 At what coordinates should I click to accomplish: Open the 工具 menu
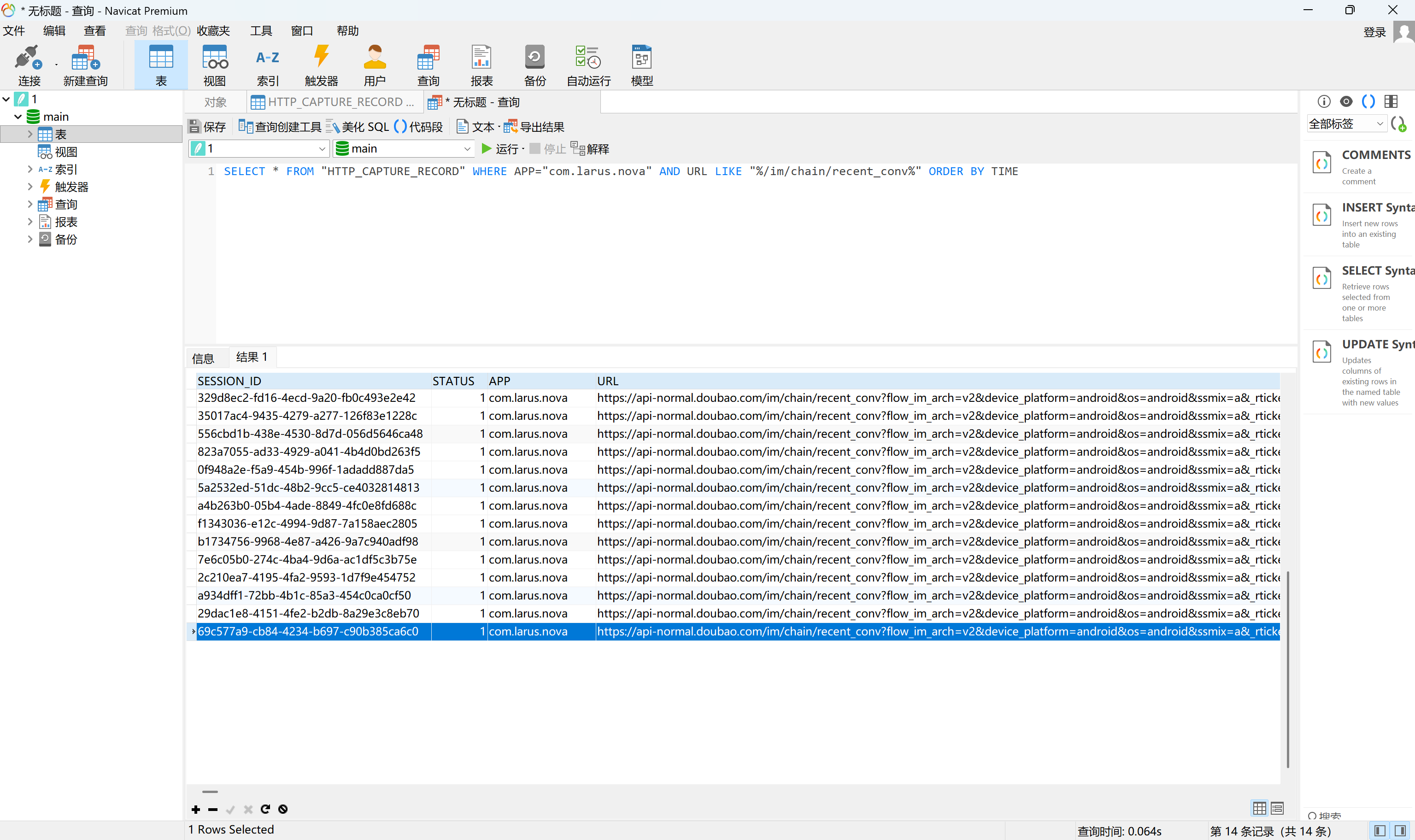pos(261,30)
